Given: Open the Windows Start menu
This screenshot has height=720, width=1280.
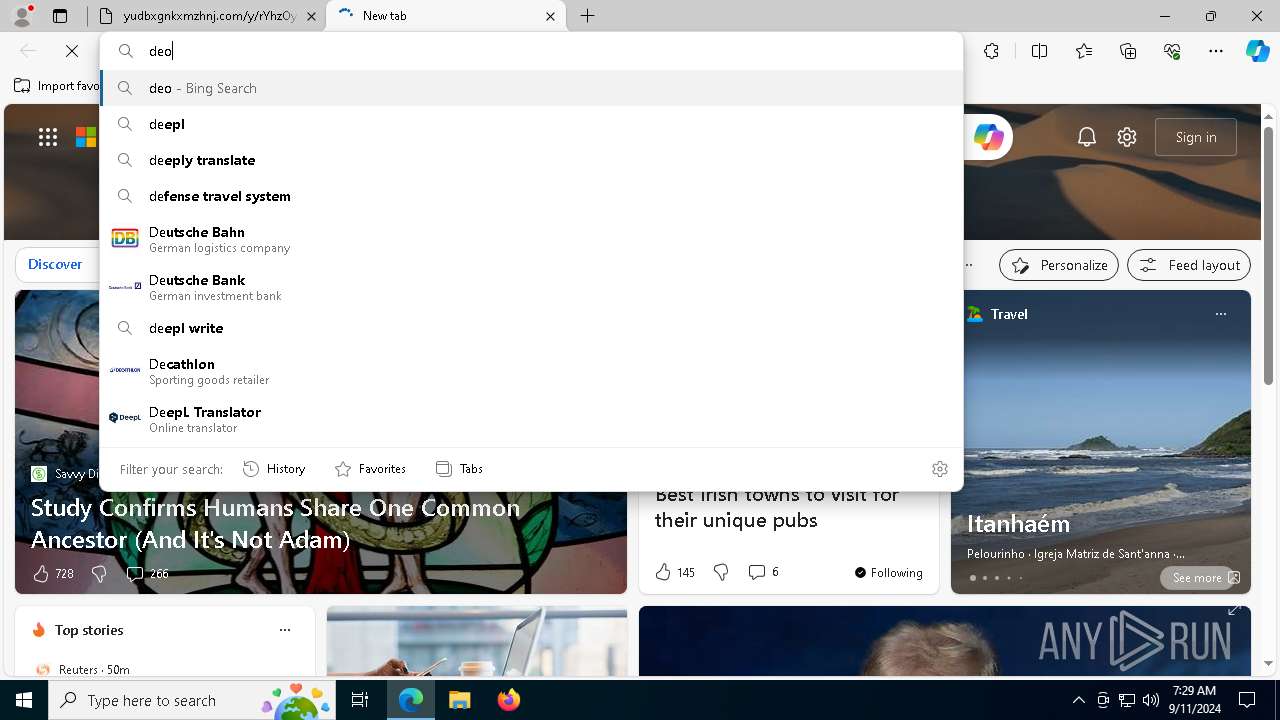Looking at the screenshot, I should click(24, 700).
